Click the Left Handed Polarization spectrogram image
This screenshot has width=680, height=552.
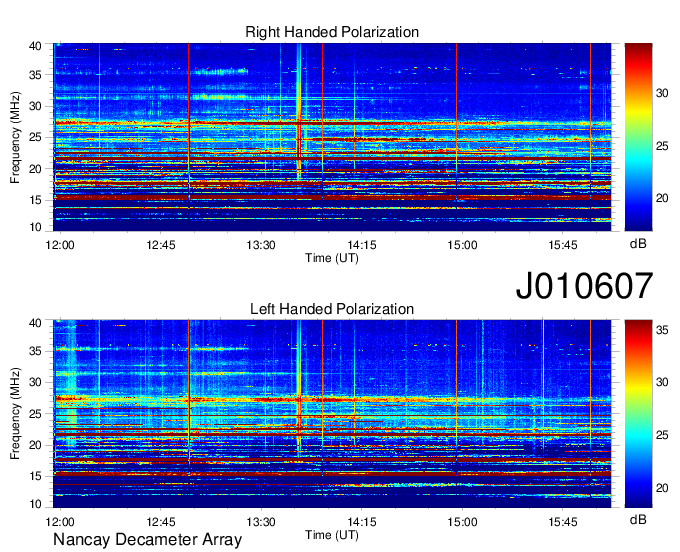tap(332, 414)
